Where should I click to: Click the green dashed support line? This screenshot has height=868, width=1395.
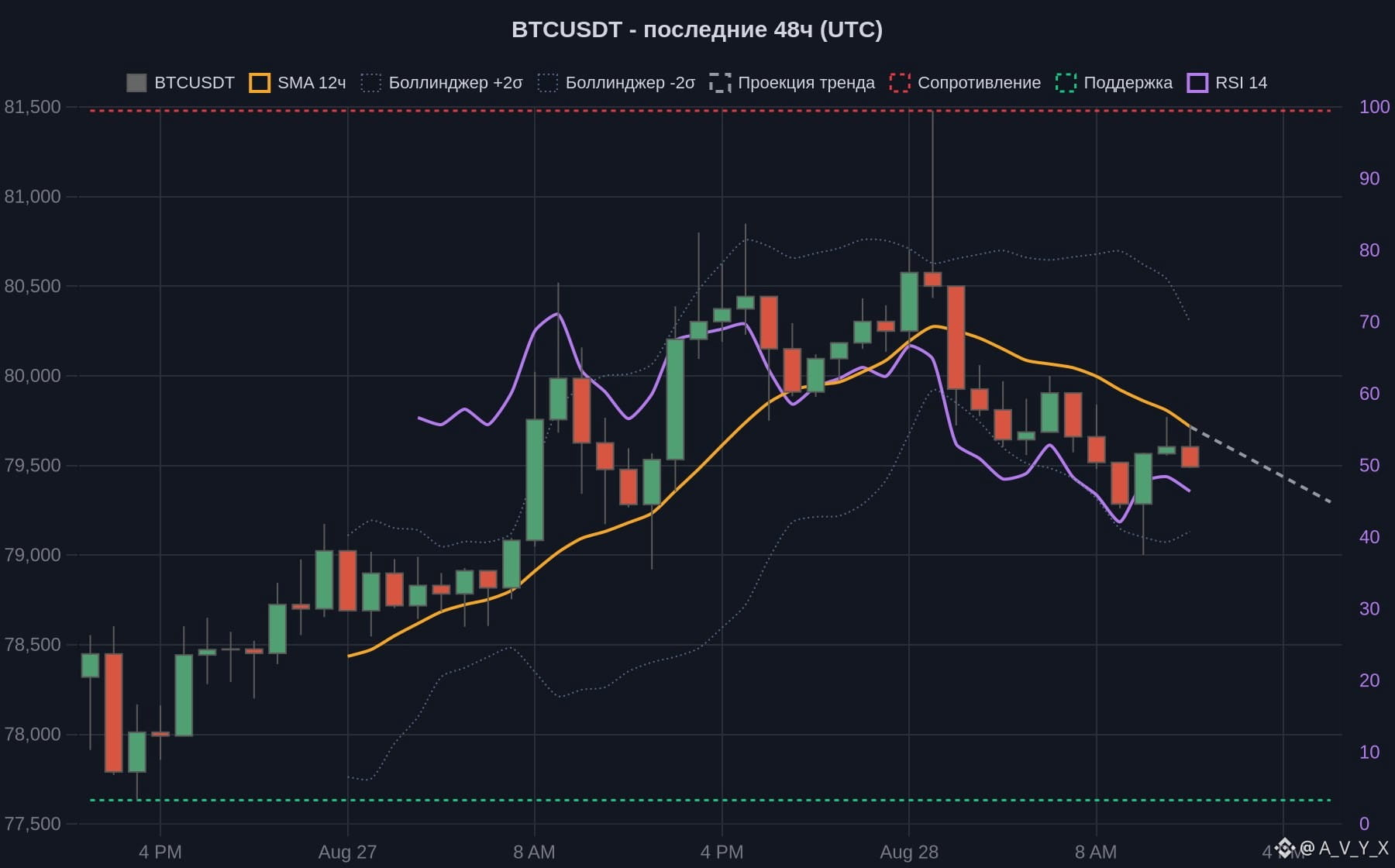[x=710, y=800]
